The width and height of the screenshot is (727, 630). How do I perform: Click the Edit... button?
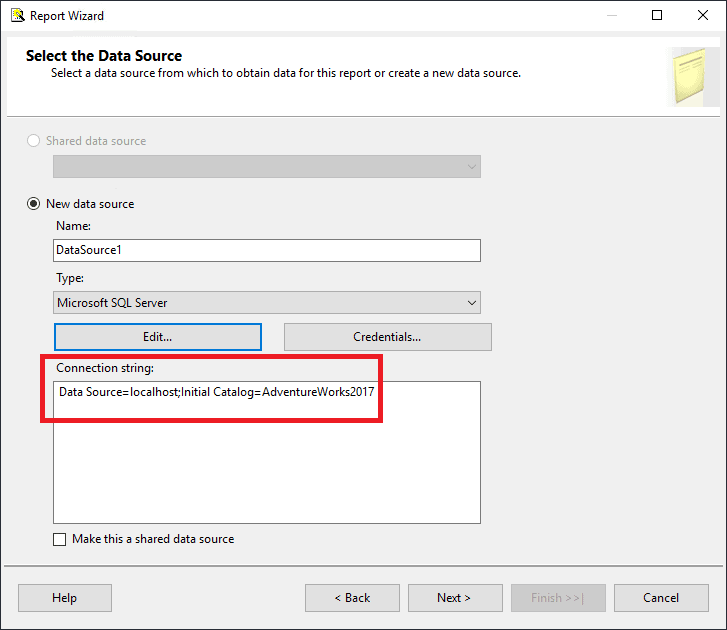pyautogui.click(x=158, y=337)
